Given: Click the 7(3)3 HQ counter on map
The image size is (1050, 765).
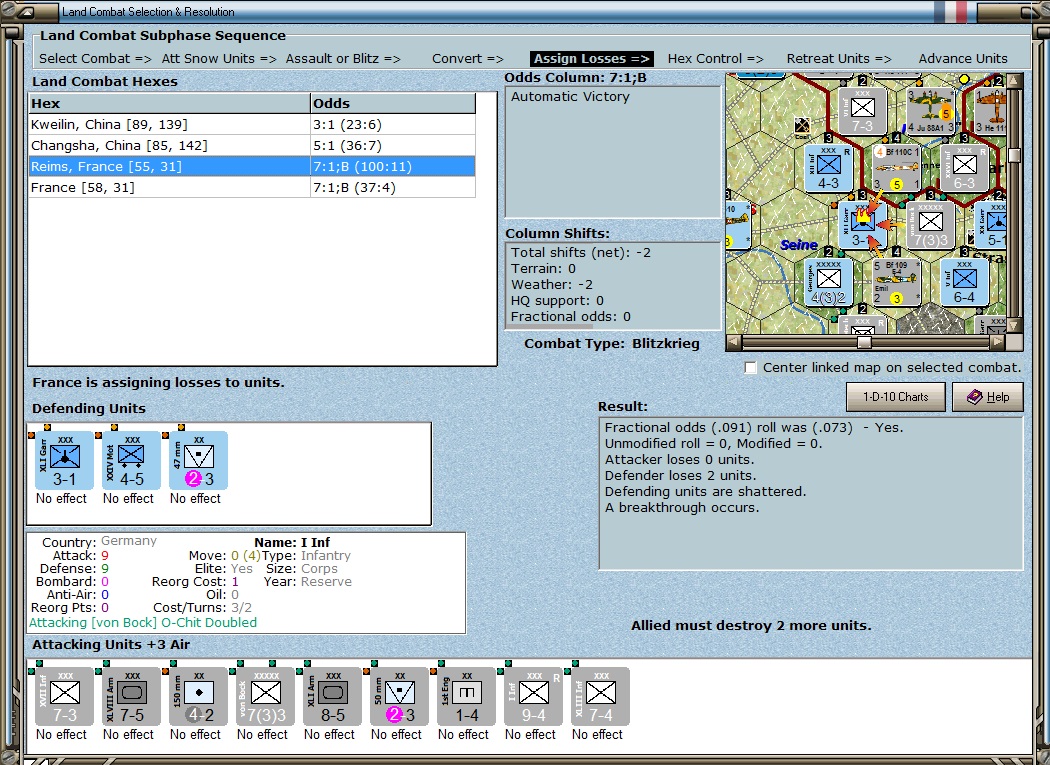Looking at the screenshot, I should (930, 225).
